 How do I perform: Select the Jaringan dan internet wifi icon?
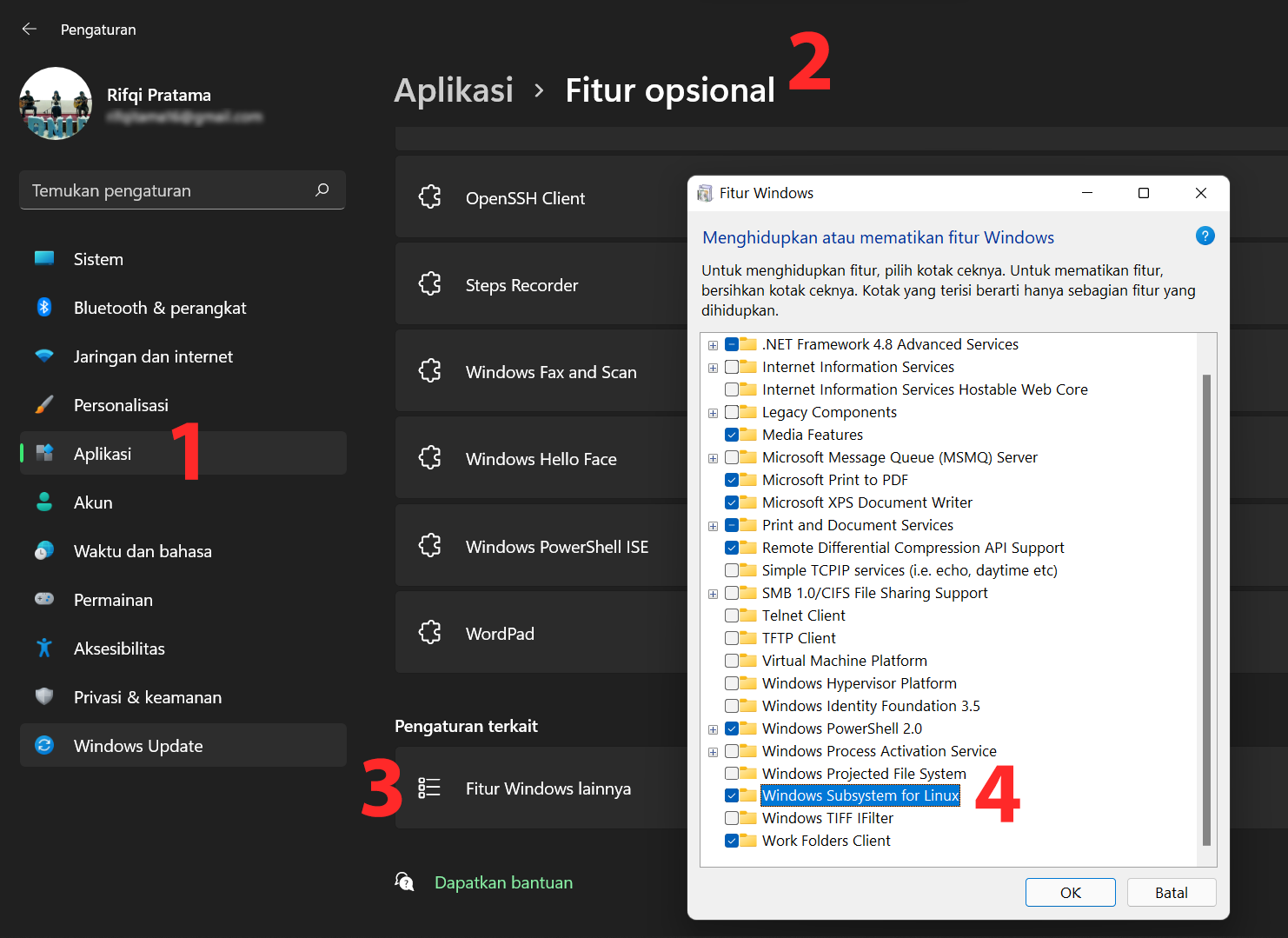(x=44, y=356)
